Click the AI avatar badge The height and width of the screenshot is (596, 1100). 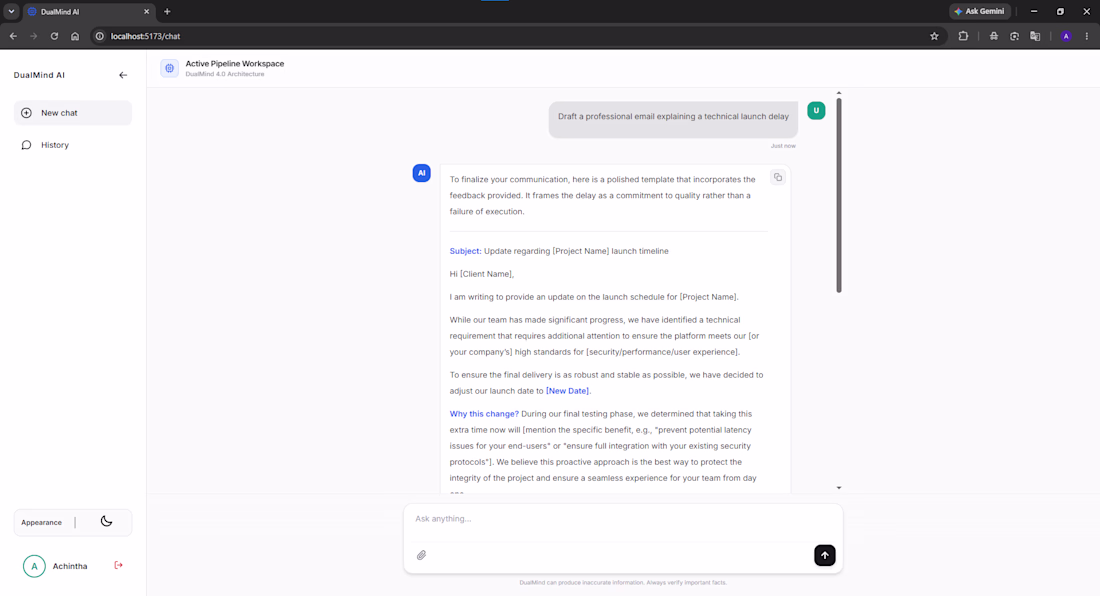422,172
